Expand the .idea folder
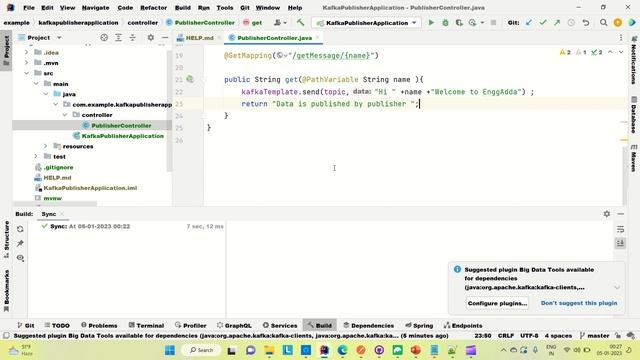Screen dimensions: 640x360 [x=27, y=52]
